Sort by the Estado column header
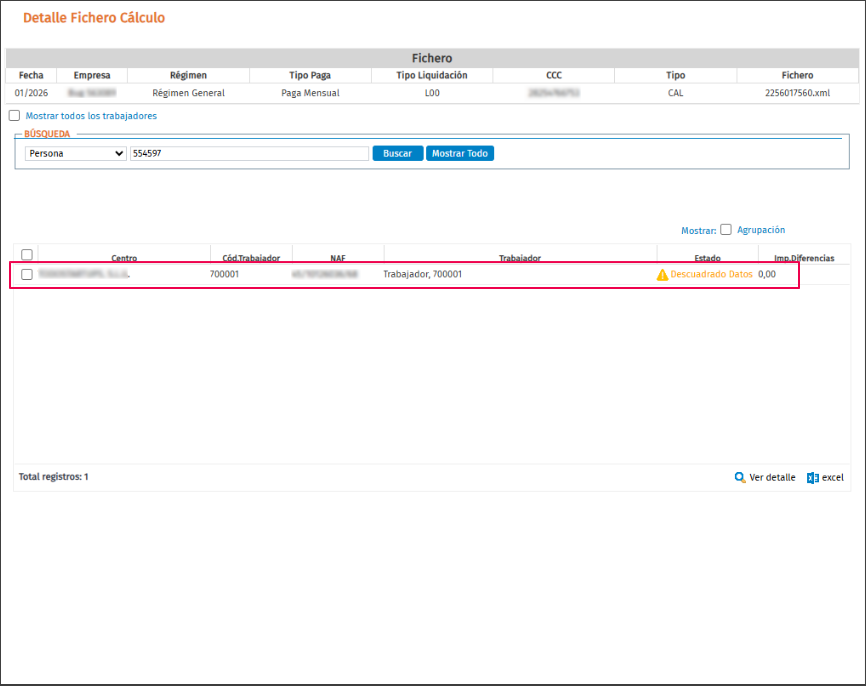Viewport: 866px width, 686px height. 707,258
